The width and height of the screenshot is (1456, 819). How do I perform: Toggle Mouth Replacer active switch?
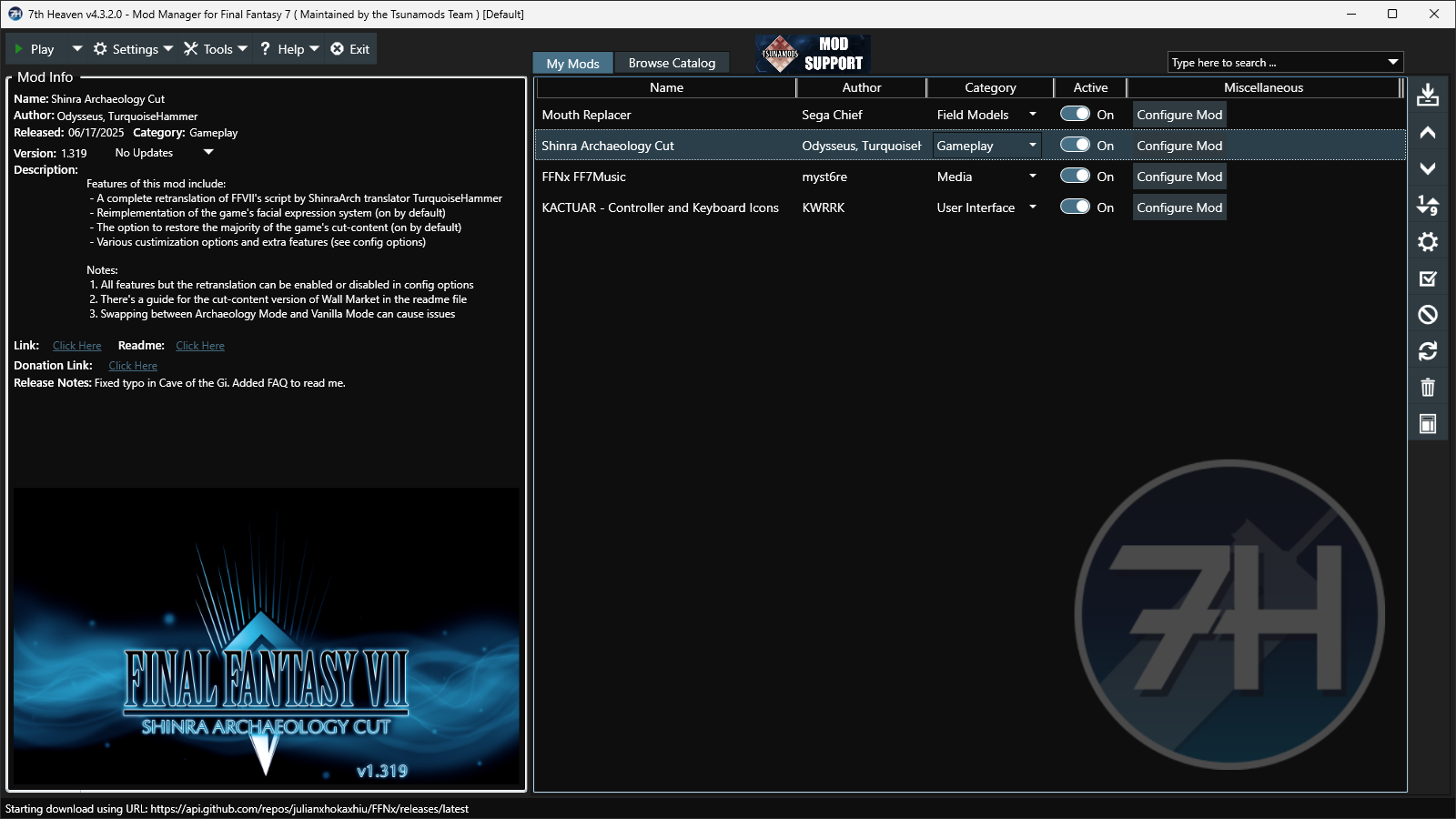(1075, 114)
